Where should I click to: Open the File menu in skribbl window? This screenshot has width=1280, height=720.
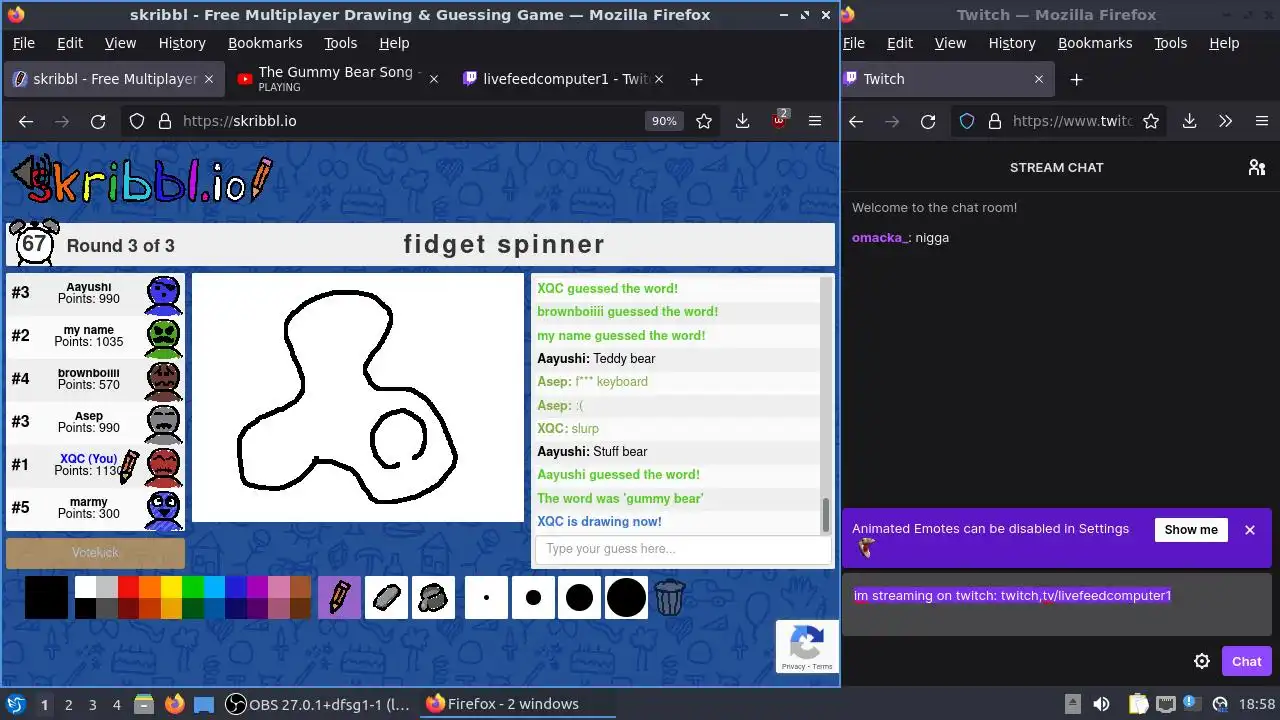(23, 43)
